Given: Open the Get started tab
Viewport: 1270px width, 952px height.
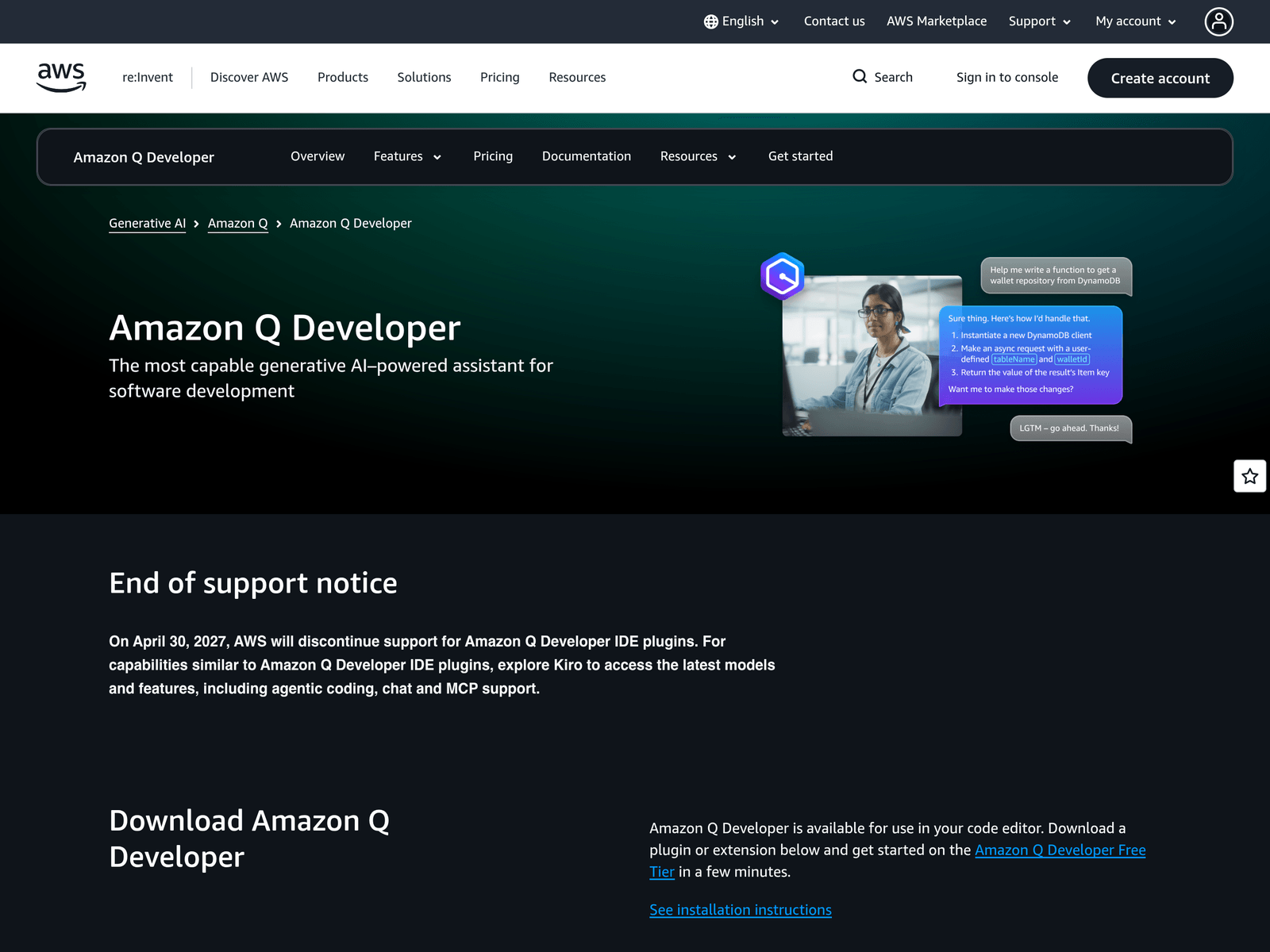Looking at the screenshot, I should pos(800,156).
